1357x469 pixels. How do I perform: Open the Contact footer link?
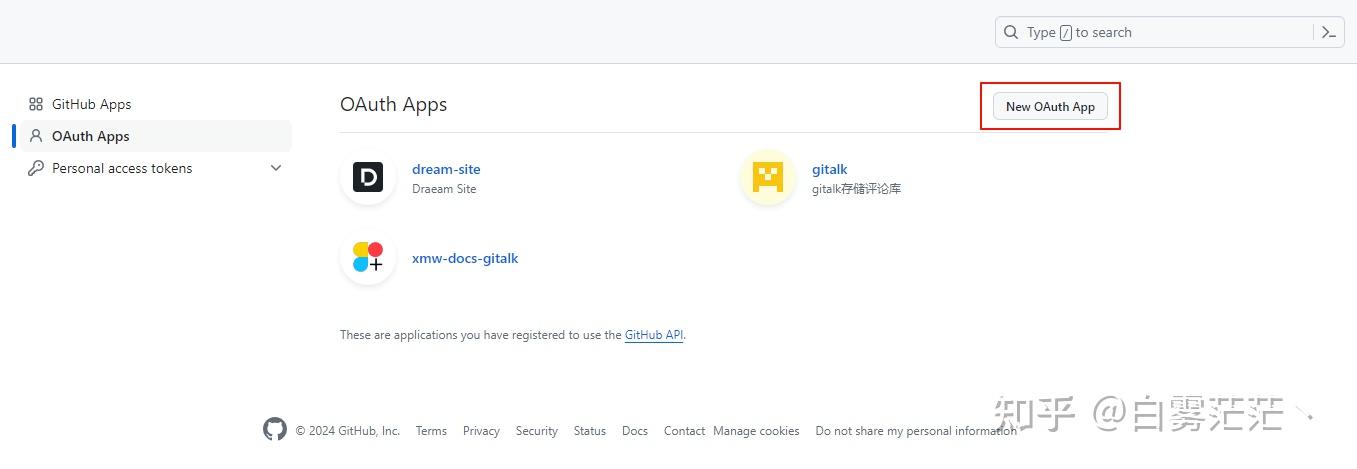684,431
